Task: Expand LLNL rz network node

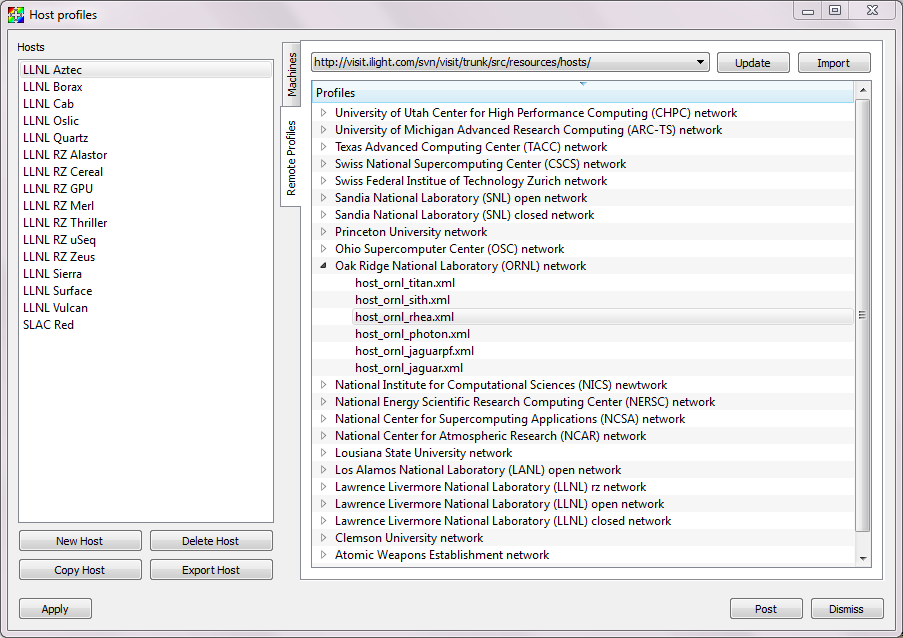Action: (324, 487)
